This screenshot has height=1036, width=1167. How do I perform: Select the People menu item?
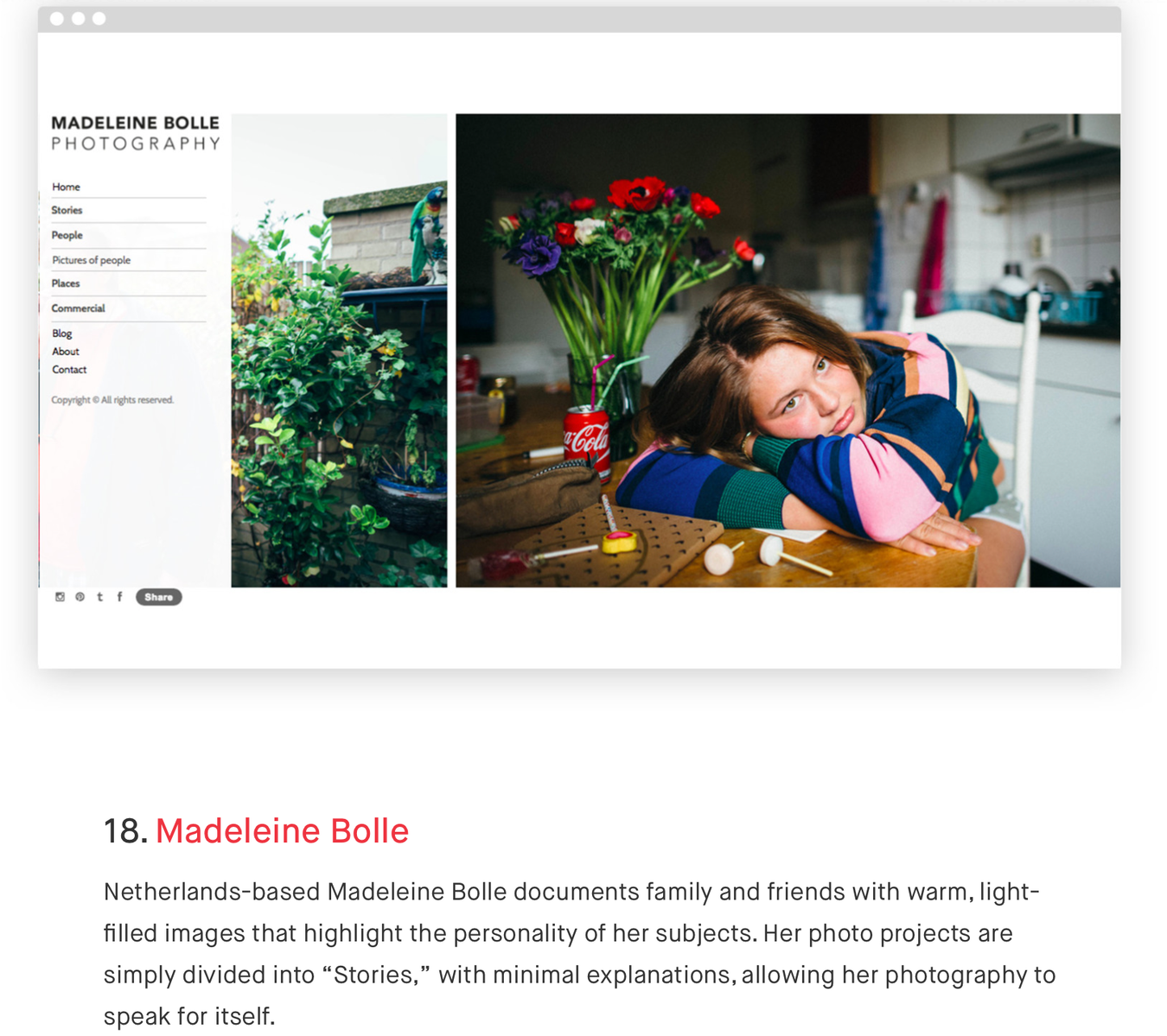(67, 235)
